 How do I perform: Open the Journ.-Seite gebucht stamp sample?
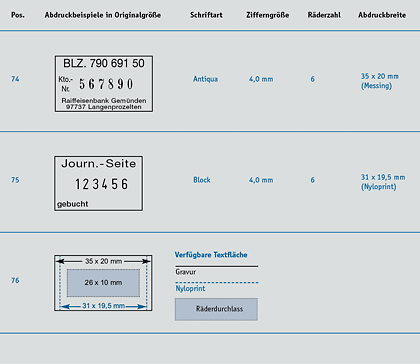click(x=99, y=183)
